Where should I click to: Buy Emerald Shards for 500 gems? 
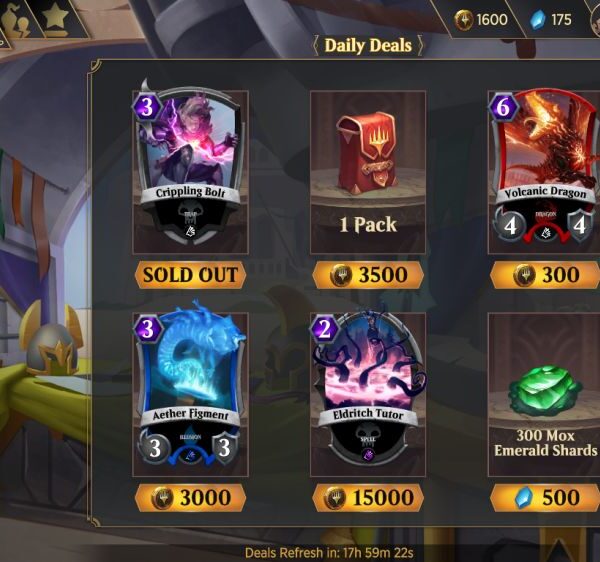click(545, 497)
